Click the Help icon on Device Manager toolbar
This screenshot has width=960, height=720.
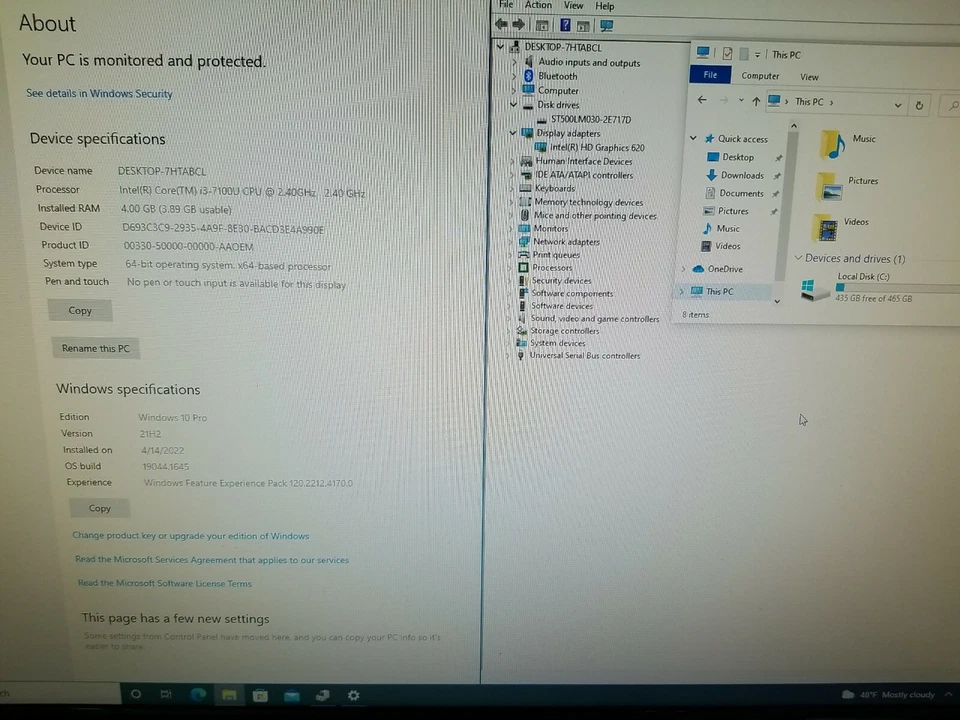tap(565, 25)
